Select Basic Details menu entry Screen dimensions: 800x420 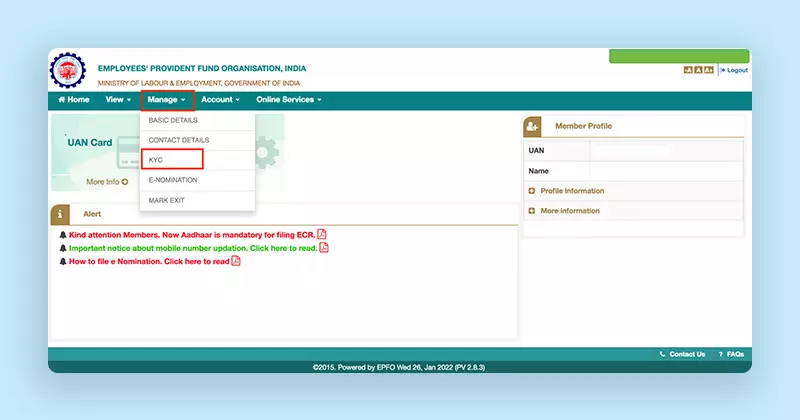173,120
